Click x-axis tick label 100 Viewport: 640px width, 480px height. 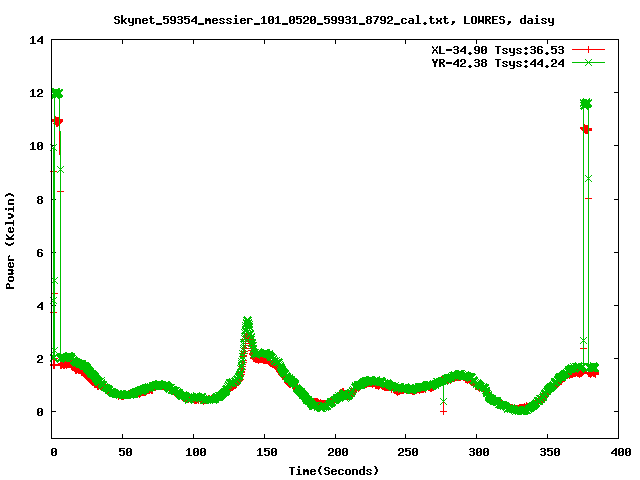pyautogui.click(x=196, y=452)
